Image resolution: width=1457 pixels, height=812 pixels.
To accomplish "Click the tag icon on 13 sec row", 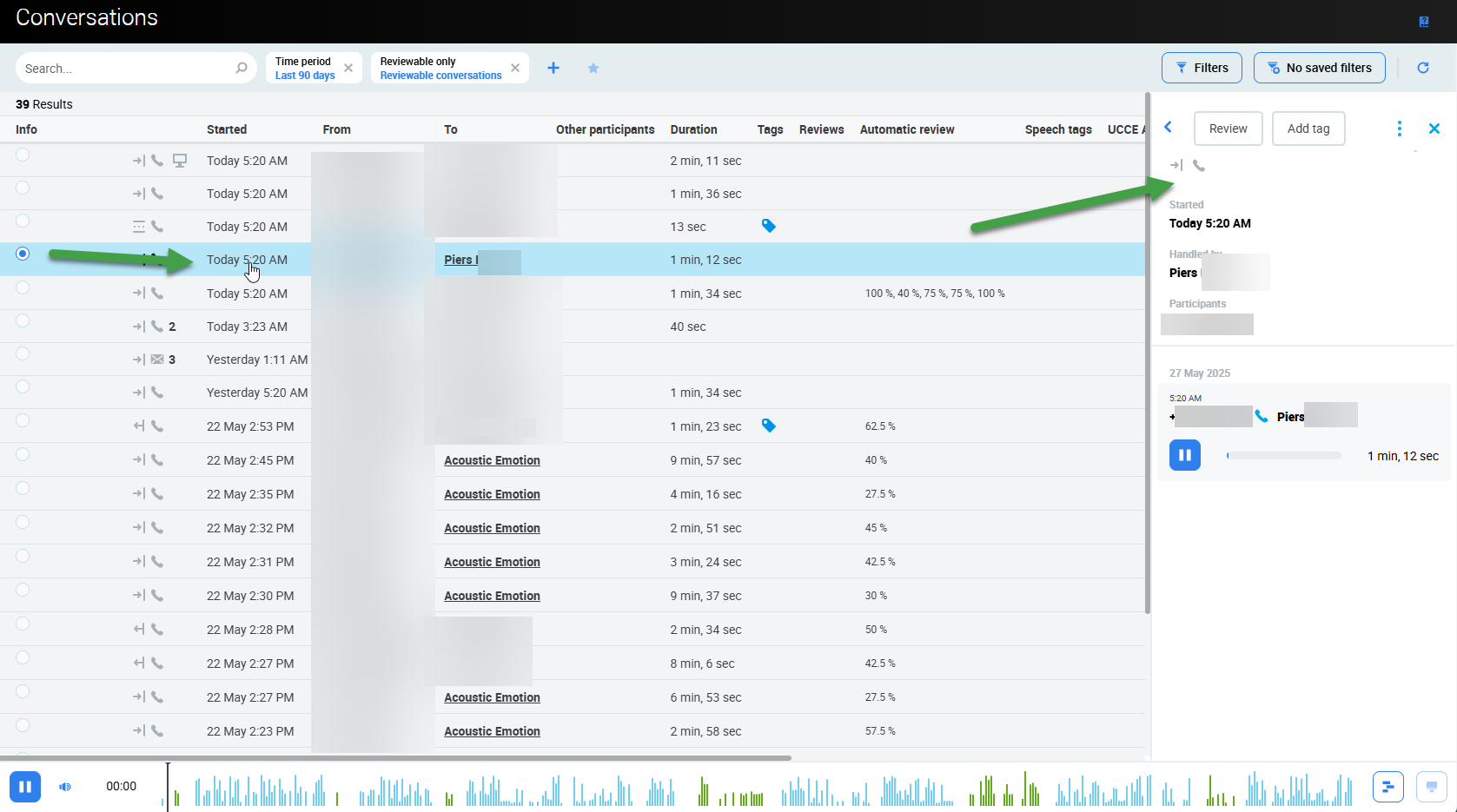I will click(x=769, y=226).
